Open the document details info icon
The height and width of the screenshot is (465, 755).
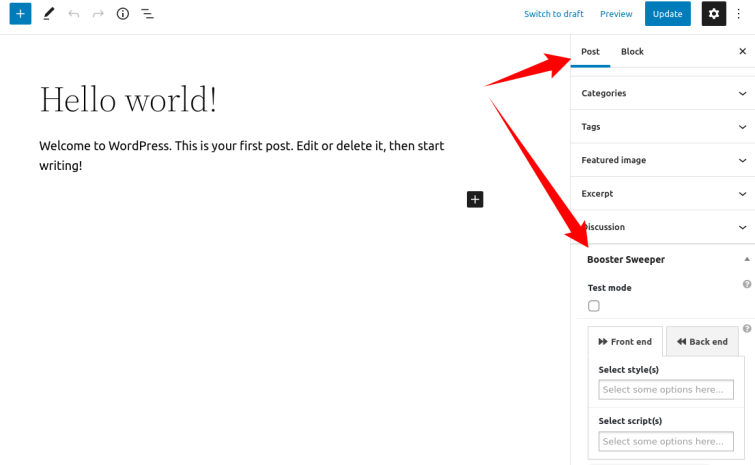(123, 14)
